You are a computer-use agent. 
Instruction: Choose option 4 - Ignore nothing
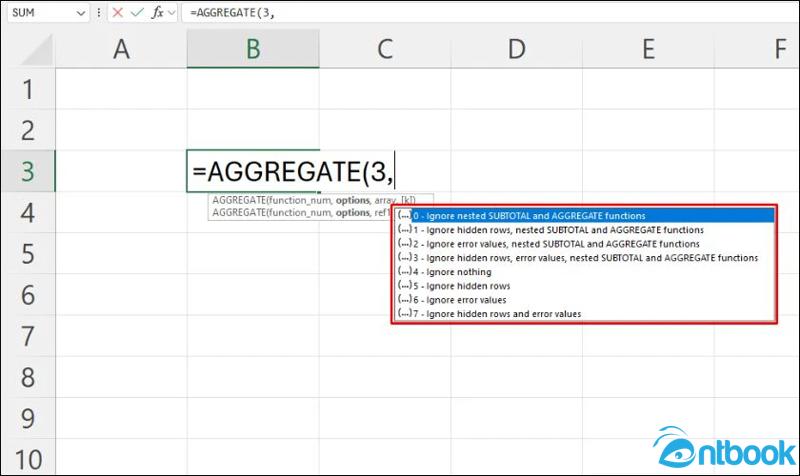click(585, 272)
